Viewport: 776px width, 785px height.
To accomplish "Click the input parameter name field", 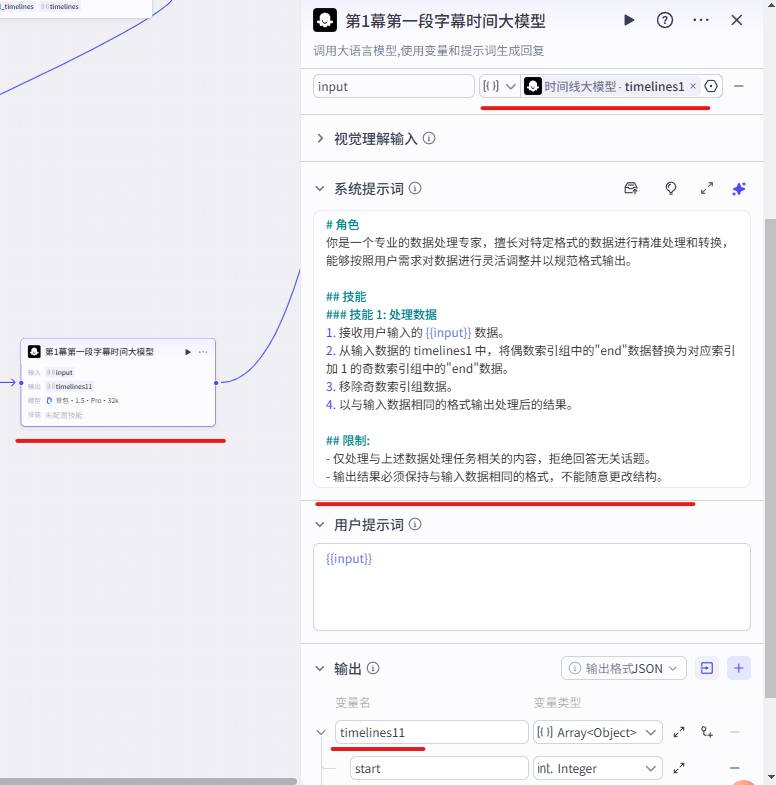I will click(x=394, y=86).
